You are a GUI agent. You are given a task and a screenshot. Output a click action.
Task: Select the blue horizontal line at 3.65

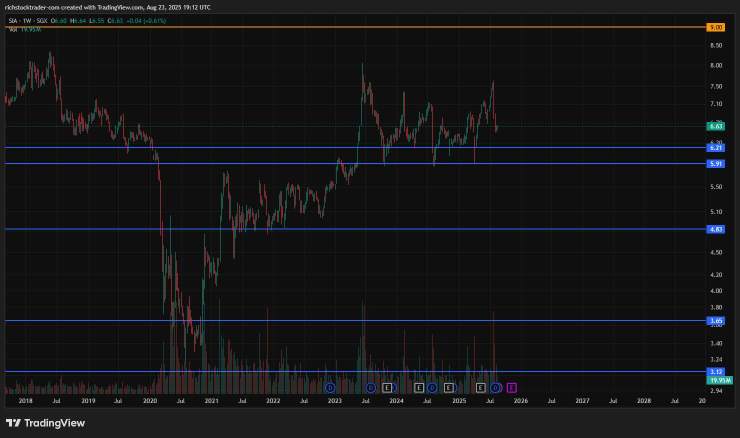click(354, 321)
